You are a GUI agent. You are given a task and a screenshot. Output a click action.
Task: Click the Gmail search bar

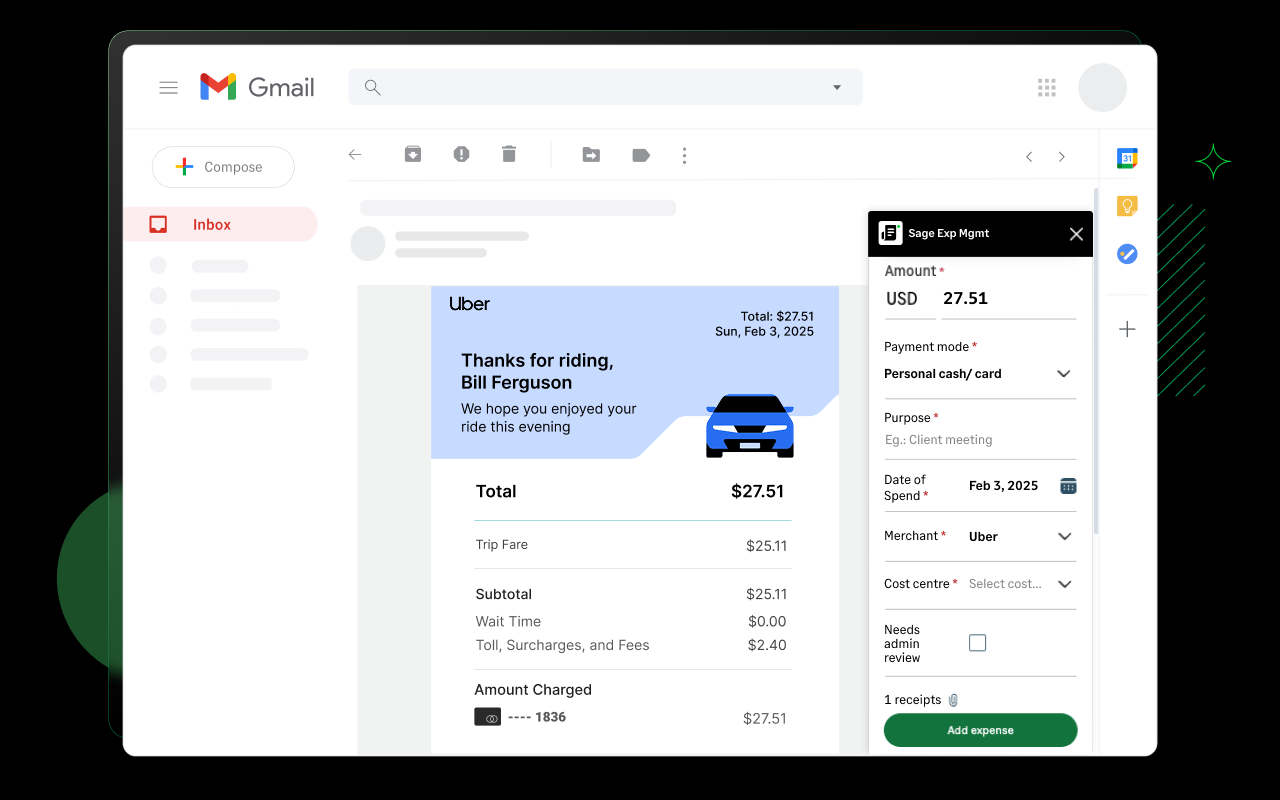click(605, 87)
